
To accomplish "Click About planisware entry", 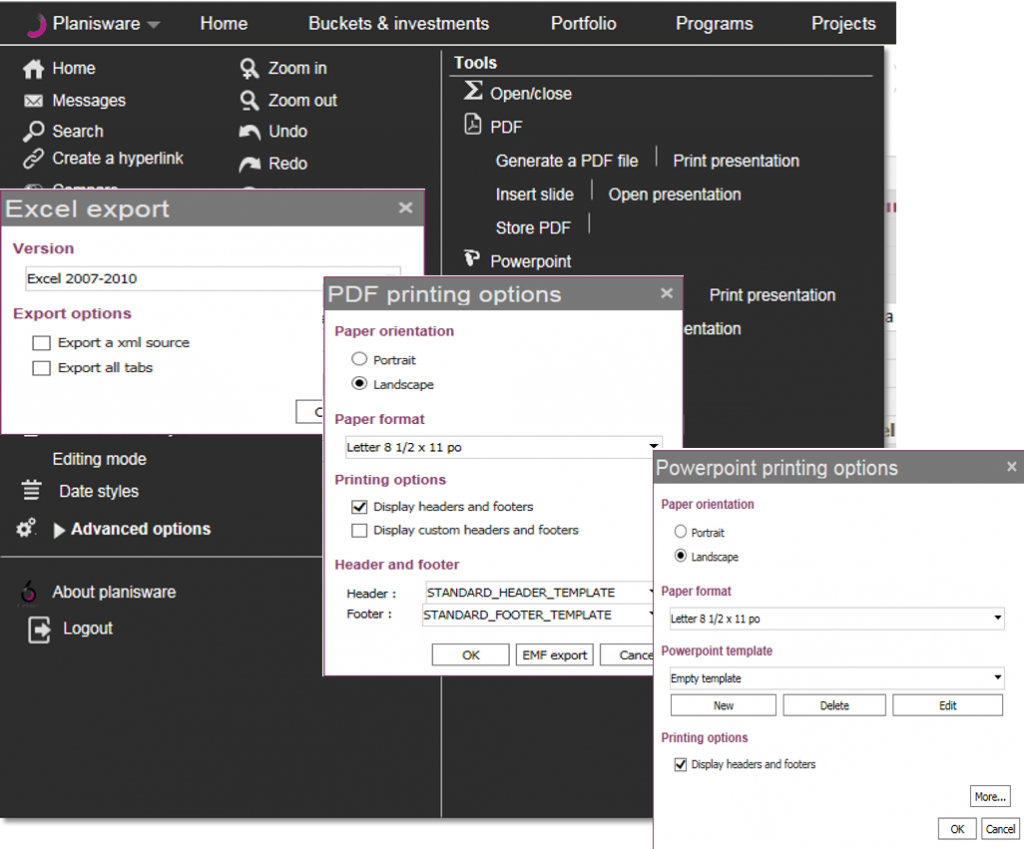I will point(114,592).
